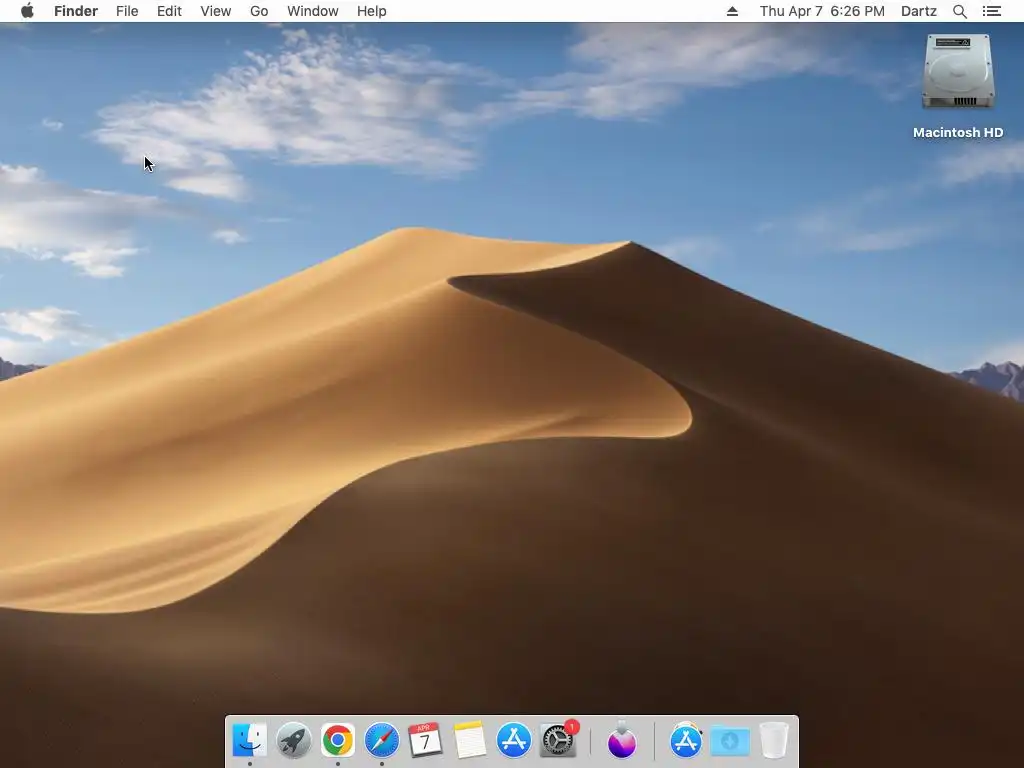Click the Thu Apr 7 6:26 PM clock
This screenshot has width=1024, height=768.
(x=822, y=11)
